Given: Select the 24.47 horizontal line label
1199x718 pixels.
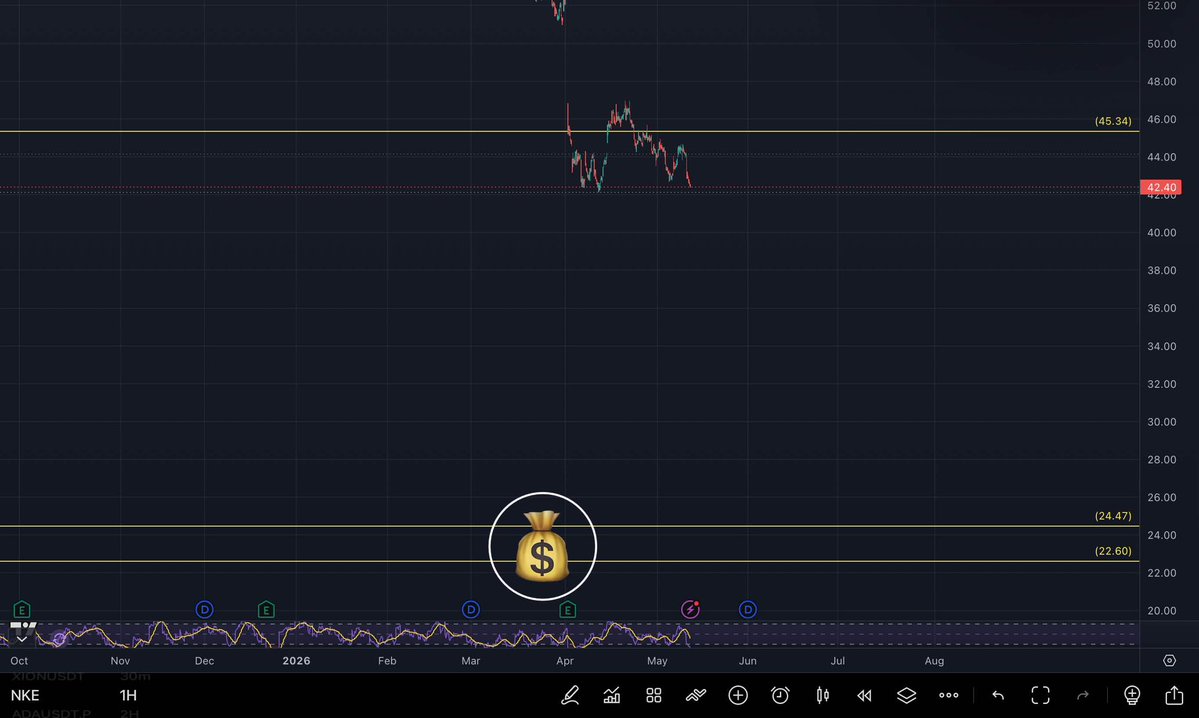Looking at the screenshot, I should point(1113,516).
